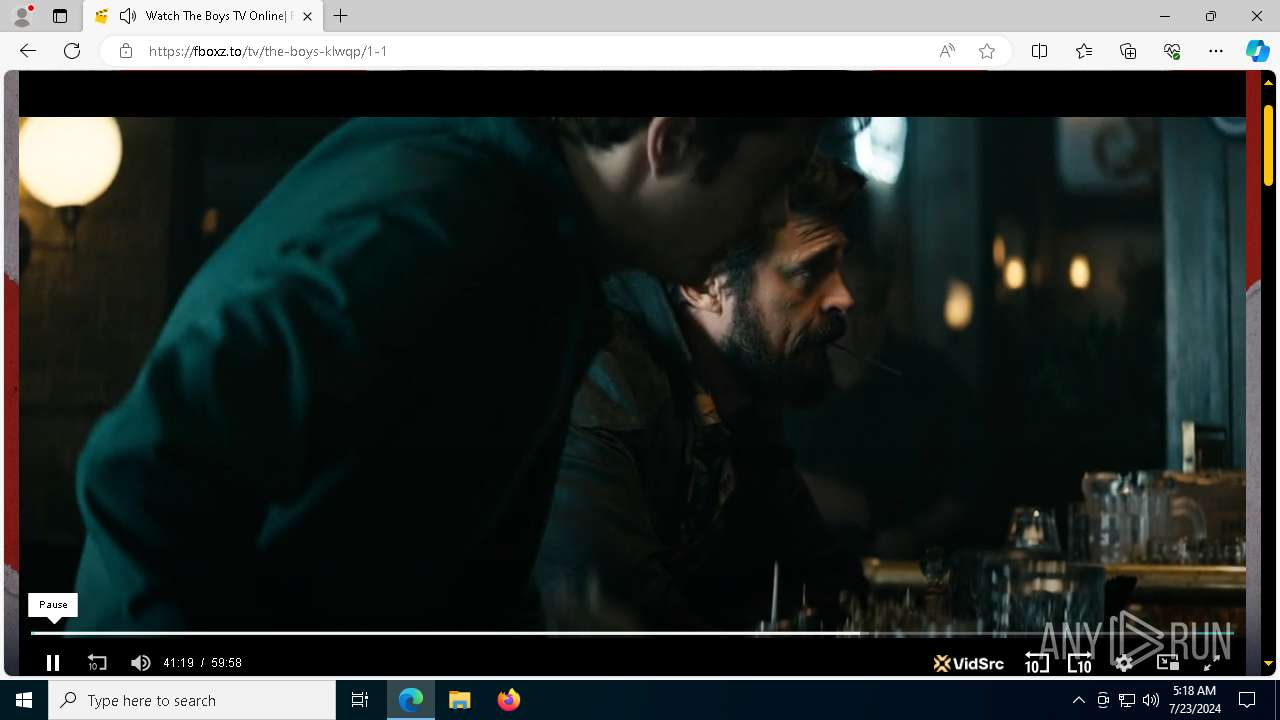
Task: Mute the video player volume
Action: pos(140,662)
